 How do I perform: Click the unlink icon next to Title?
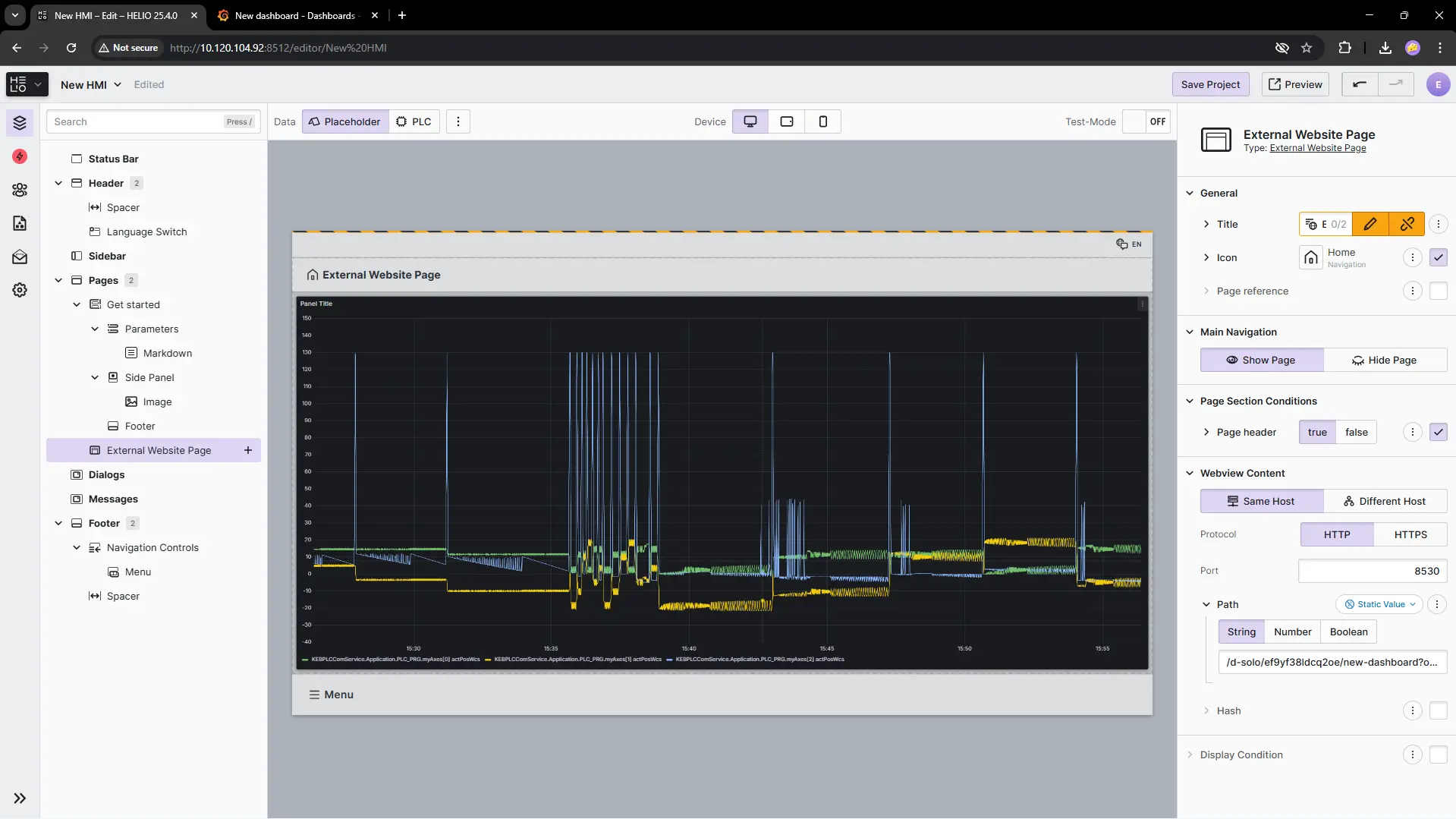1407,224
